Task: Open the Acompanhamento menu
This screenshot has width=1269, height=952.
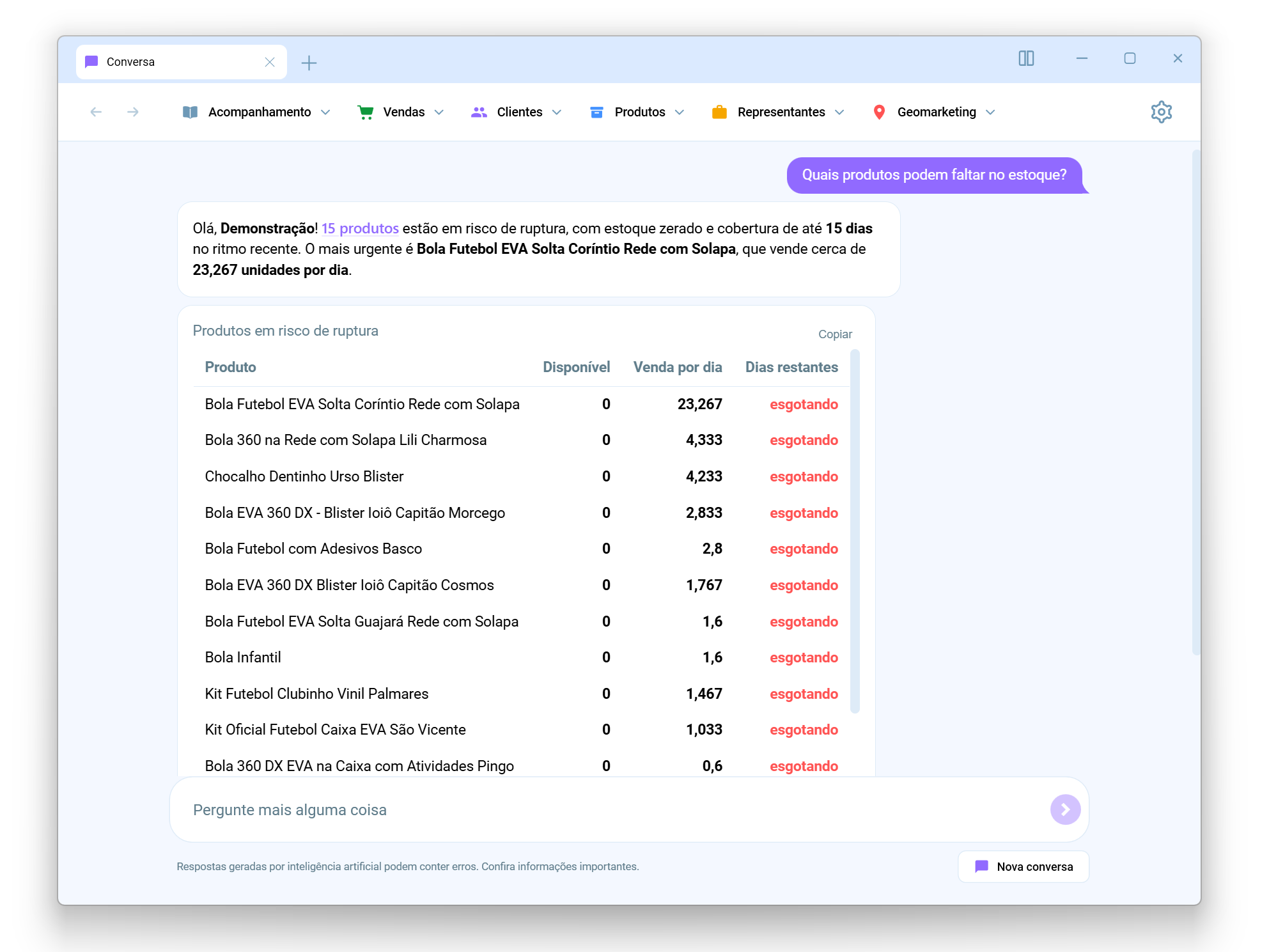Action: [x=257, y=112]
